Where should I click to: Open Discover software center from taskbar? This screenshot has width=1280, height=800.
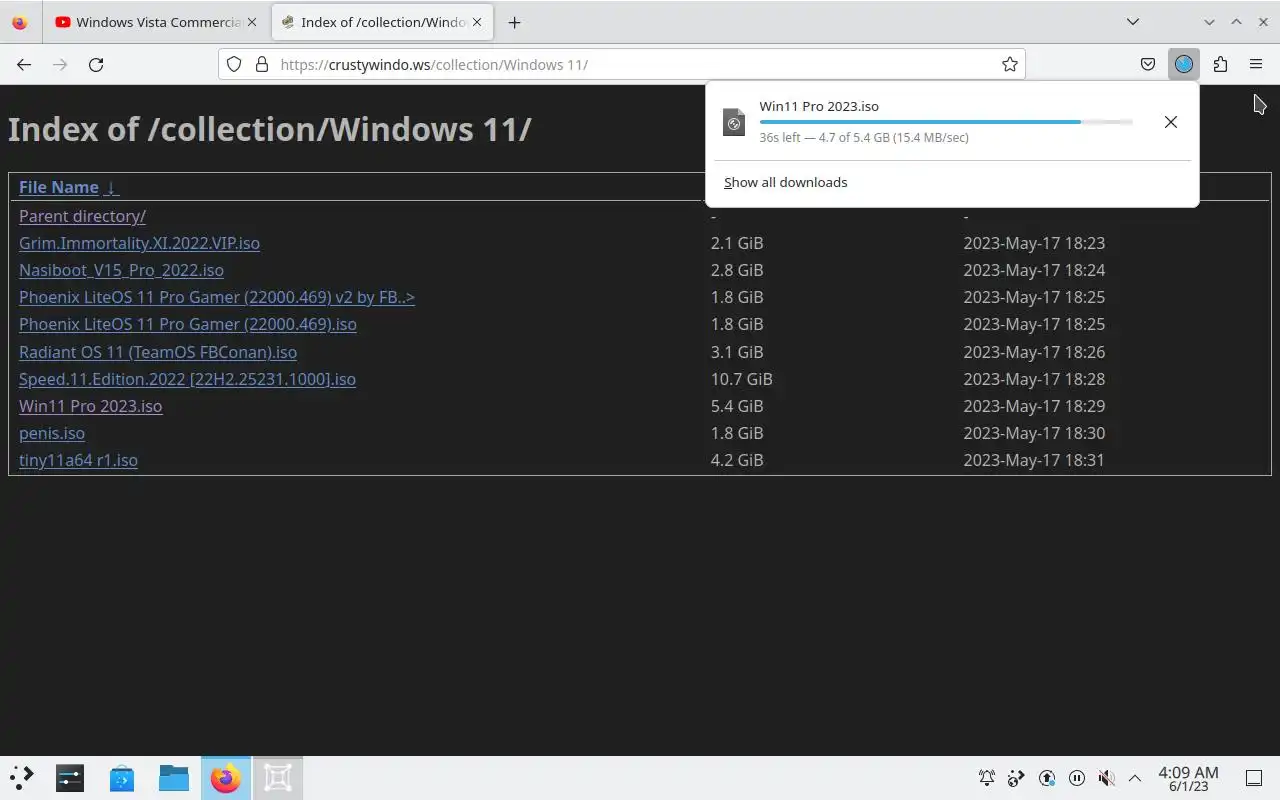[x=122, y=778]
